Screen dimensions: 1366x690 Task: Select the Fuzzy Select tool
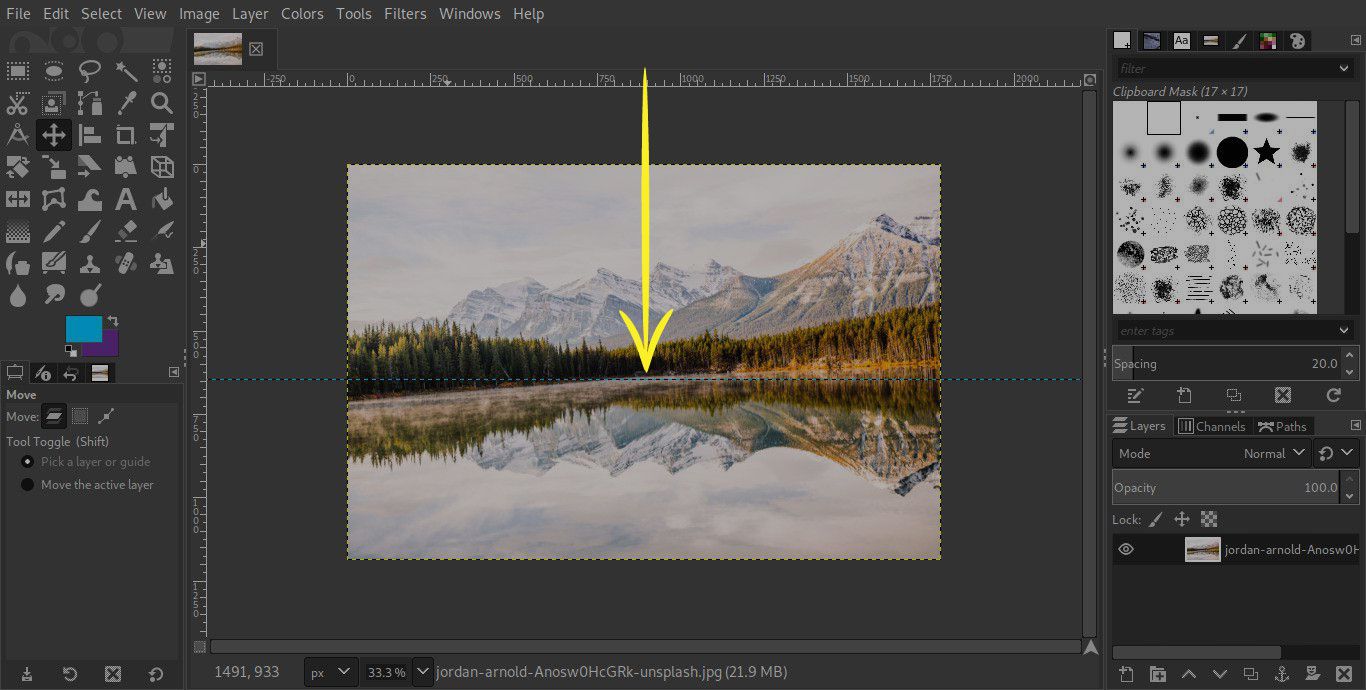click(x=124, y=70)
